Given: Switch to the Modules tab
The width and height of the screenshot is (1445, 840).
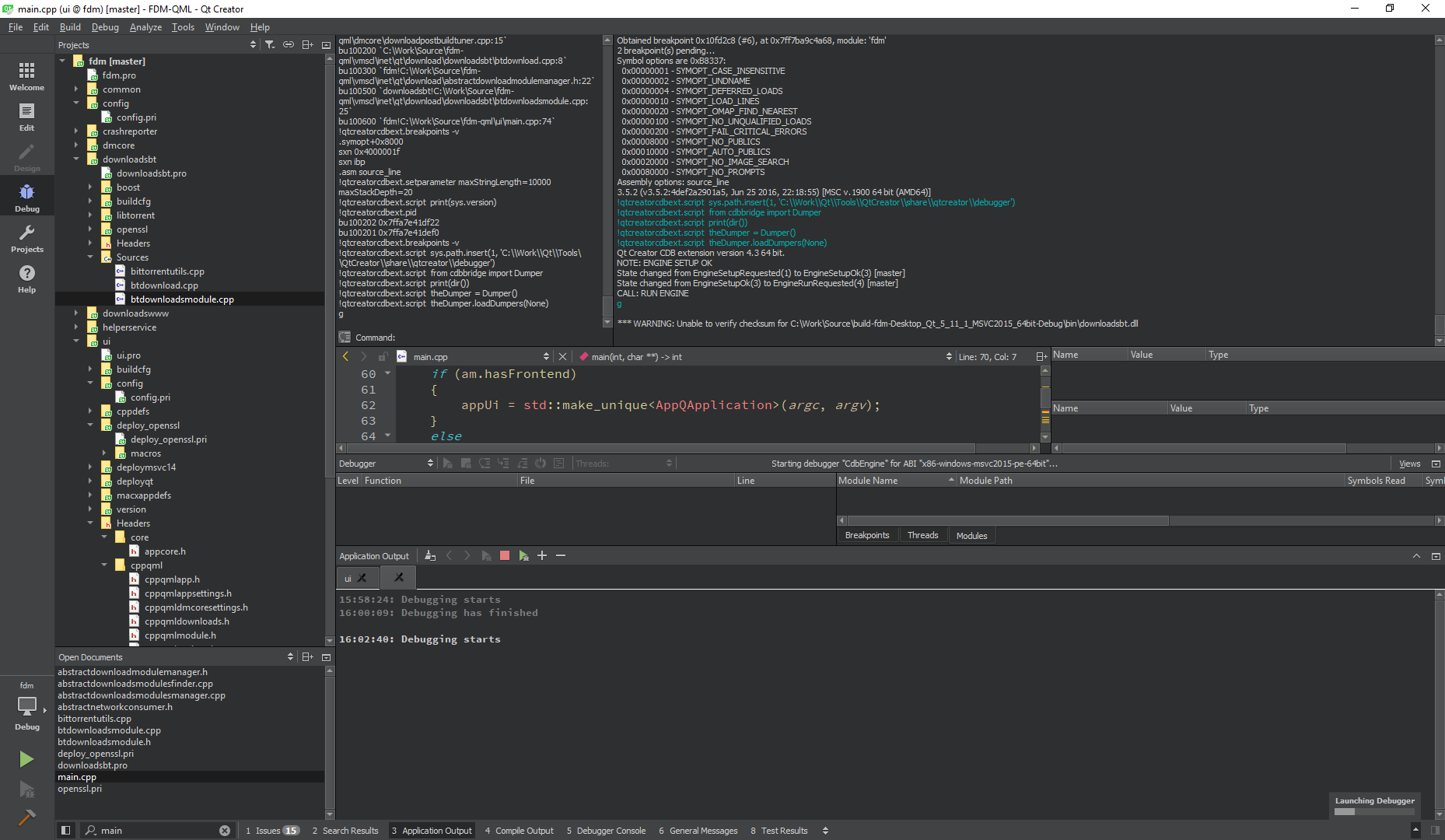Looking at the screenshot, I should 971,535.
